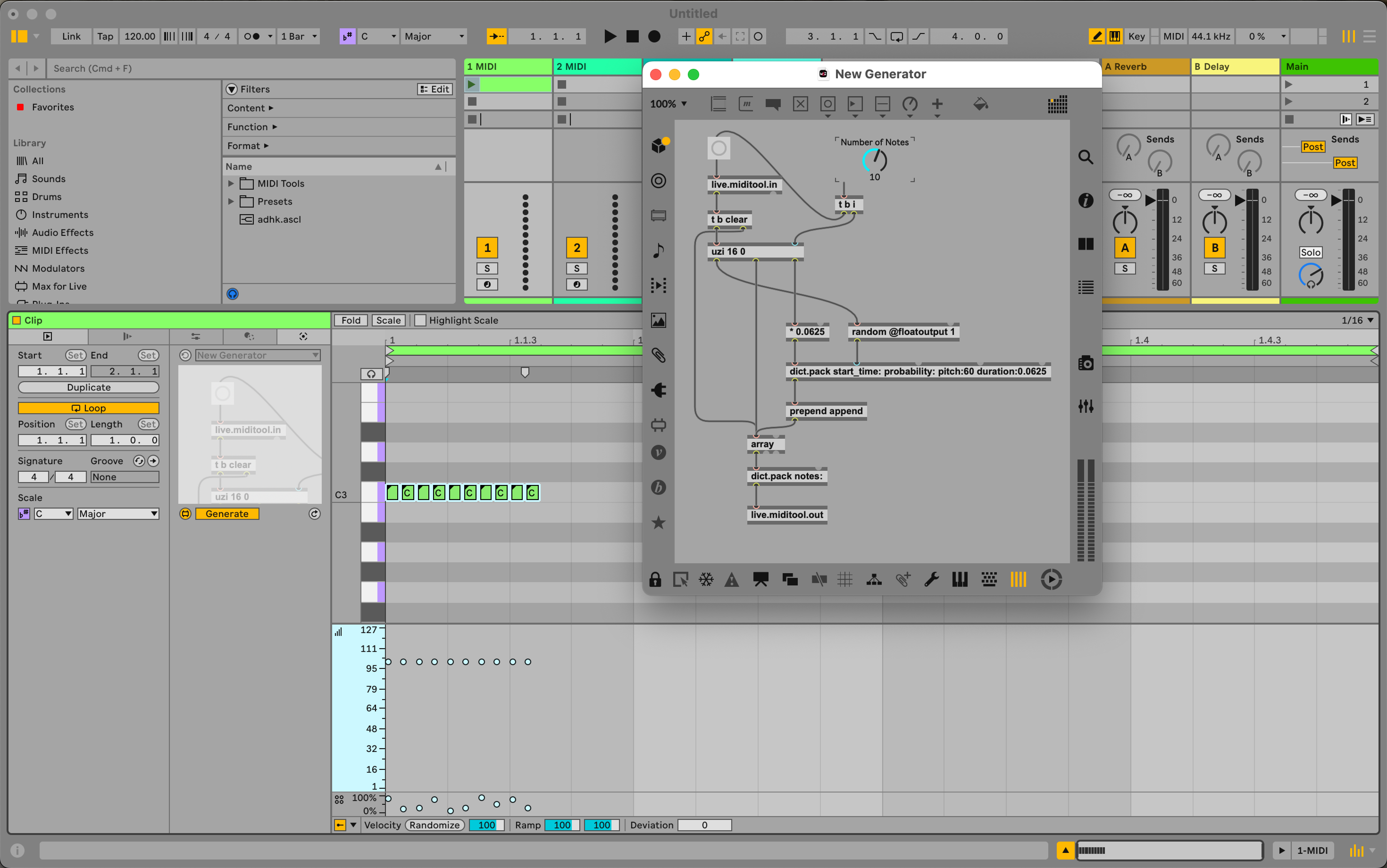Click the Randomize velocity button

coord(434,825)
